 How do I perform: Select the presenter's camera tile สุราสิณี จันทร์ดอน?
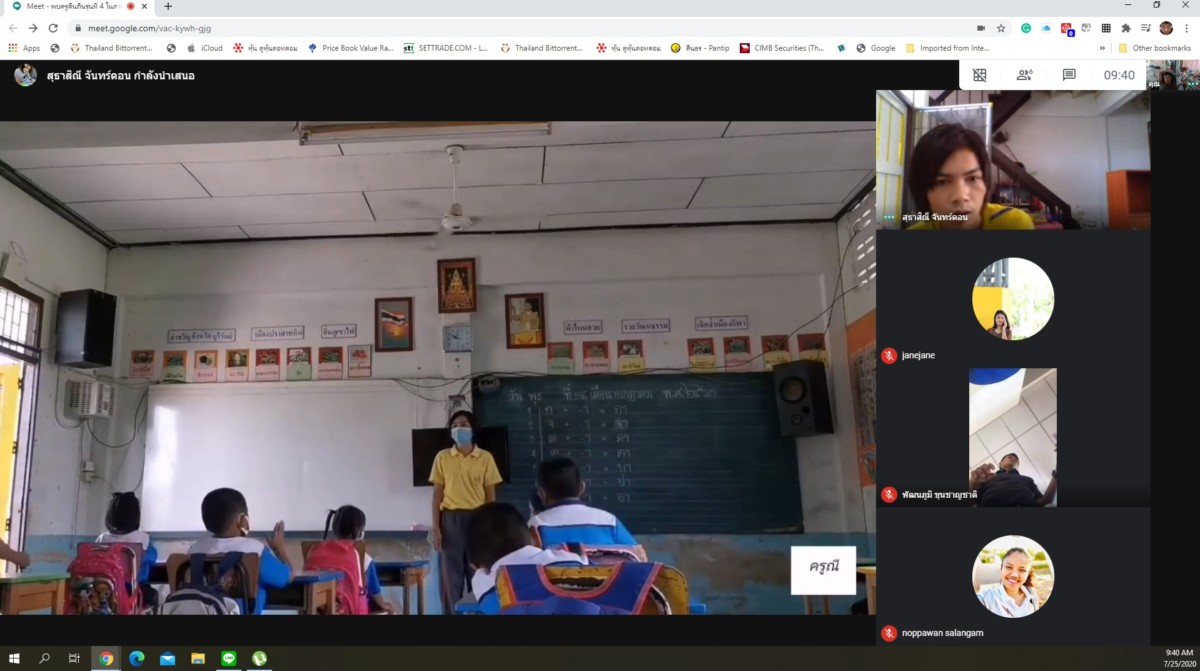point(1013,160)
